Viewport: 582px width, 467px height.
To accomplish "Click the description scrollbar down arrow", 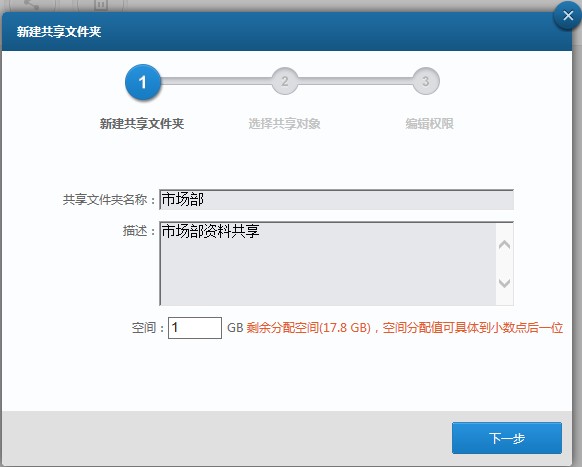I will click(x=504, y=283).
